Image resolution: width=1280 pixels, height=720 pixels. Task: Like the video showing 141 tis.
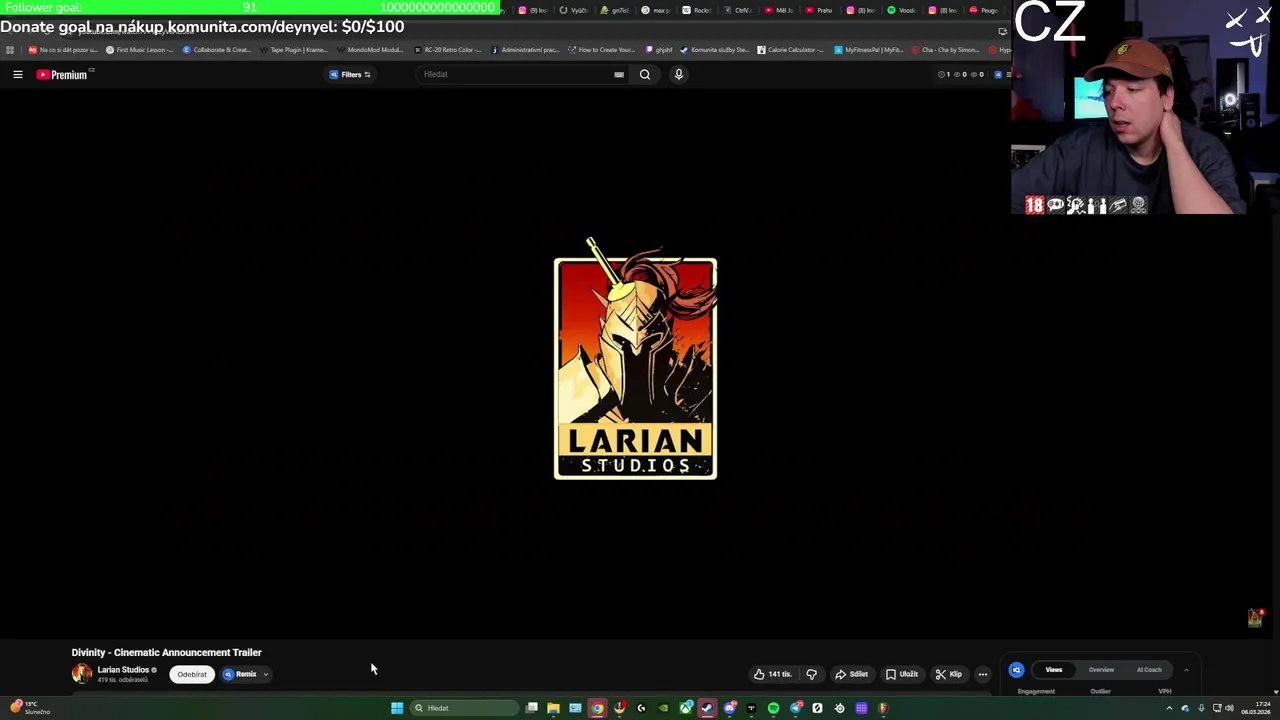point(773,674)
